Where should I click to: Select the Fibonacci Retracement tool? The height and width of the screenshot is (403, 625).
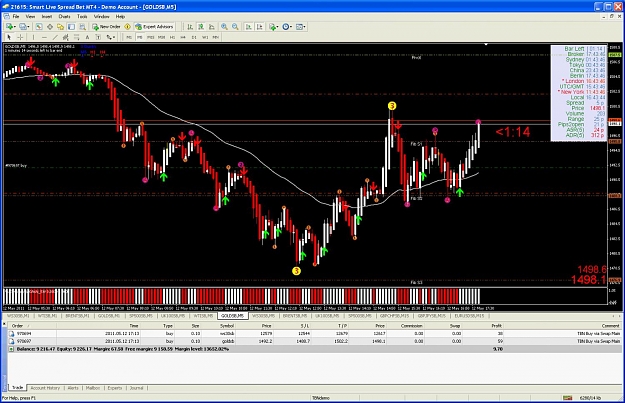(x=77, y=37)
